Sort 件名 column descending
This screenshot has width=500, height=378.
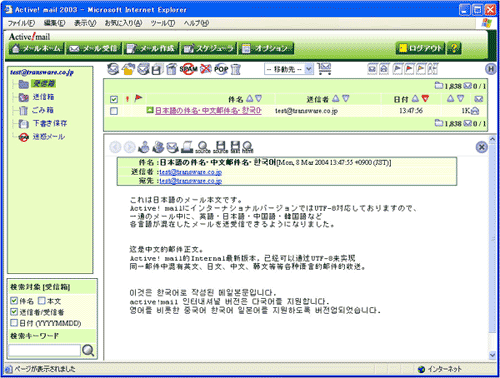click(x=258, y=99)
